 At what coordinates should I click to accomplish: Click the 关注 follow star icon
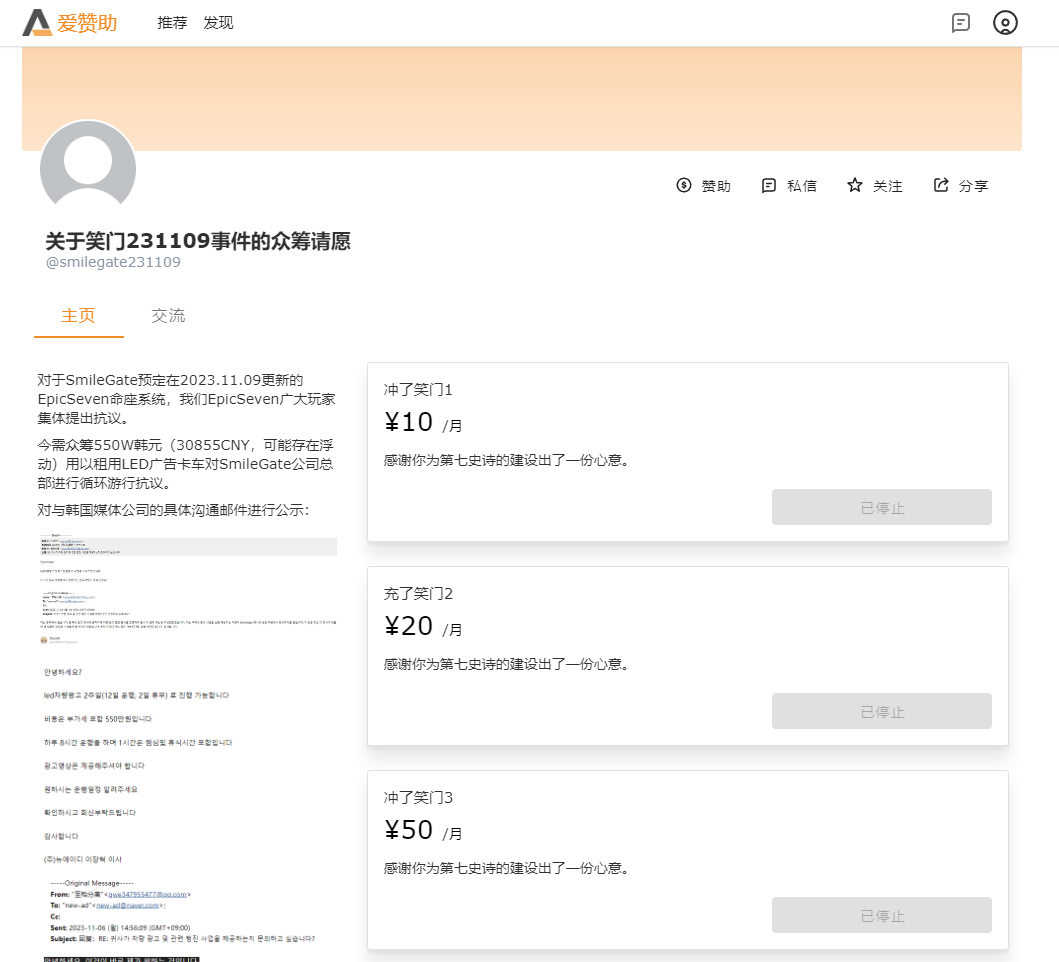click(855, 186)
